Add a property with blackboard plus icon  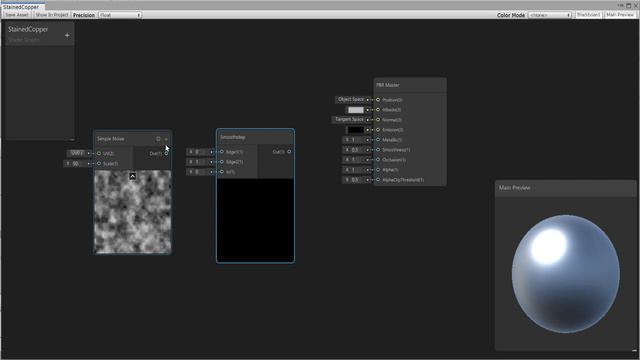coord(67,36)
